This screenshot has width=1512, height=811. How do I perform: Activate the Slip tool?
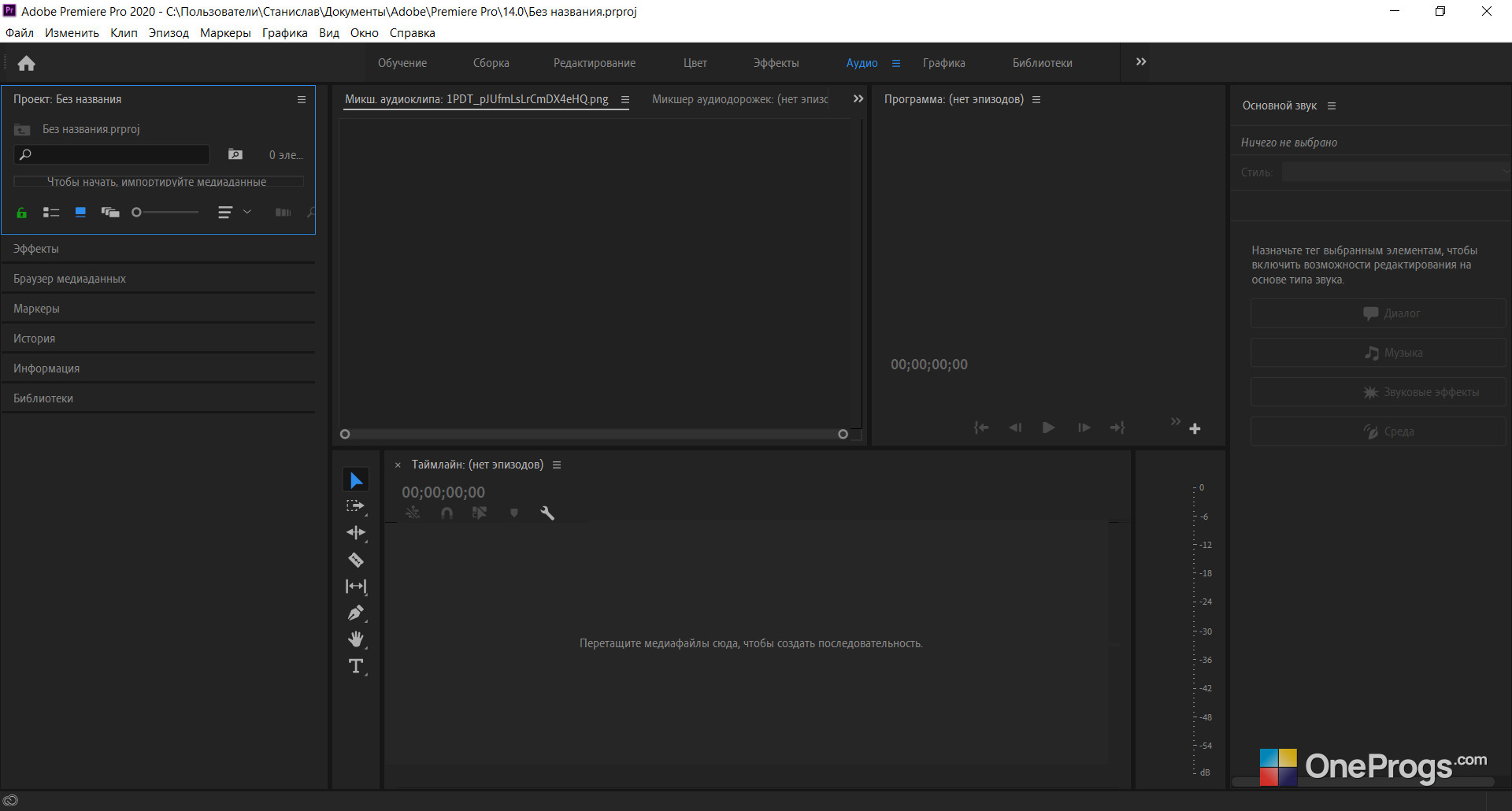coord(356,587)
